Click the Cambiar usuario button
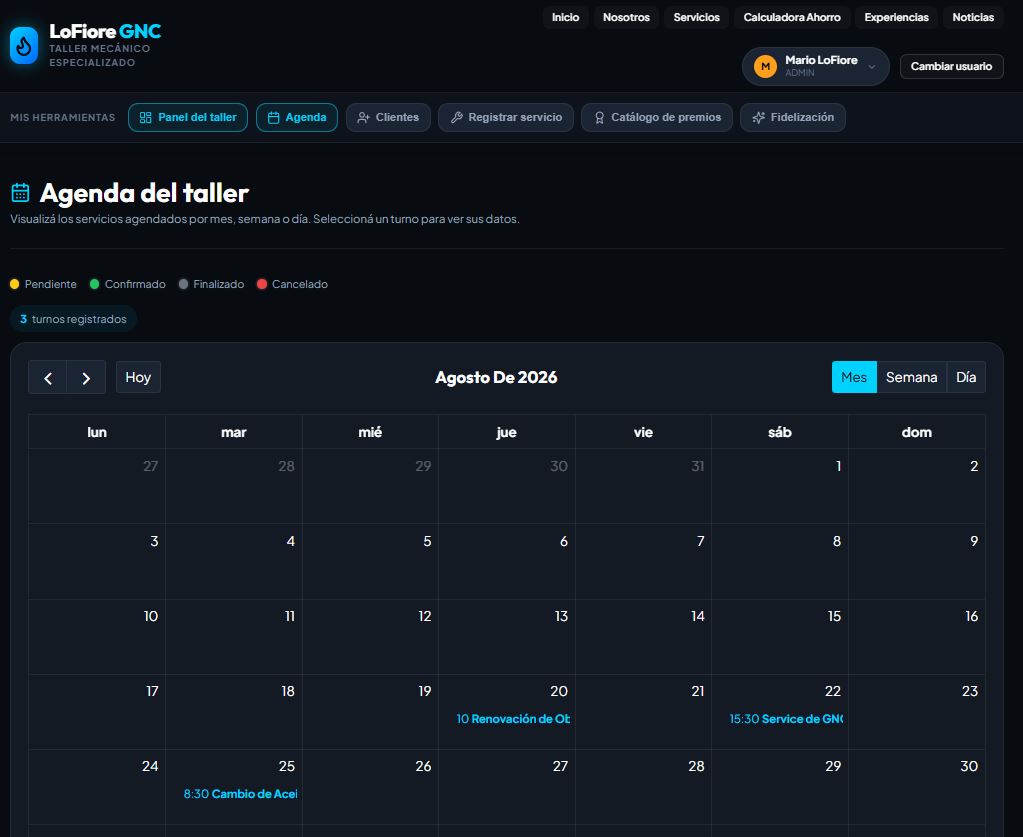Screen dimensions: 1023x837 point(951,67)
